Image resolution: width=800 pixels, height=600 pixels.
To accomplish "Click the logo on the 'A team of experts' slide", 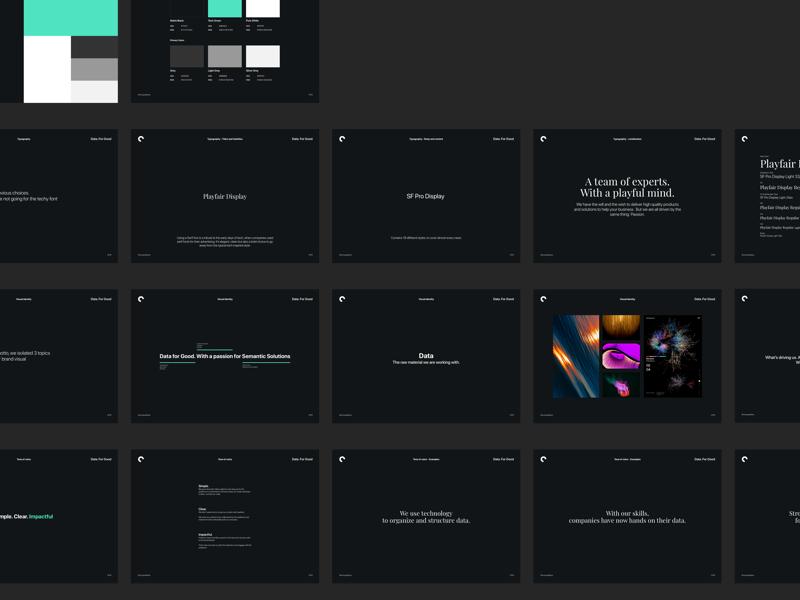I will [x=543, y=139].
